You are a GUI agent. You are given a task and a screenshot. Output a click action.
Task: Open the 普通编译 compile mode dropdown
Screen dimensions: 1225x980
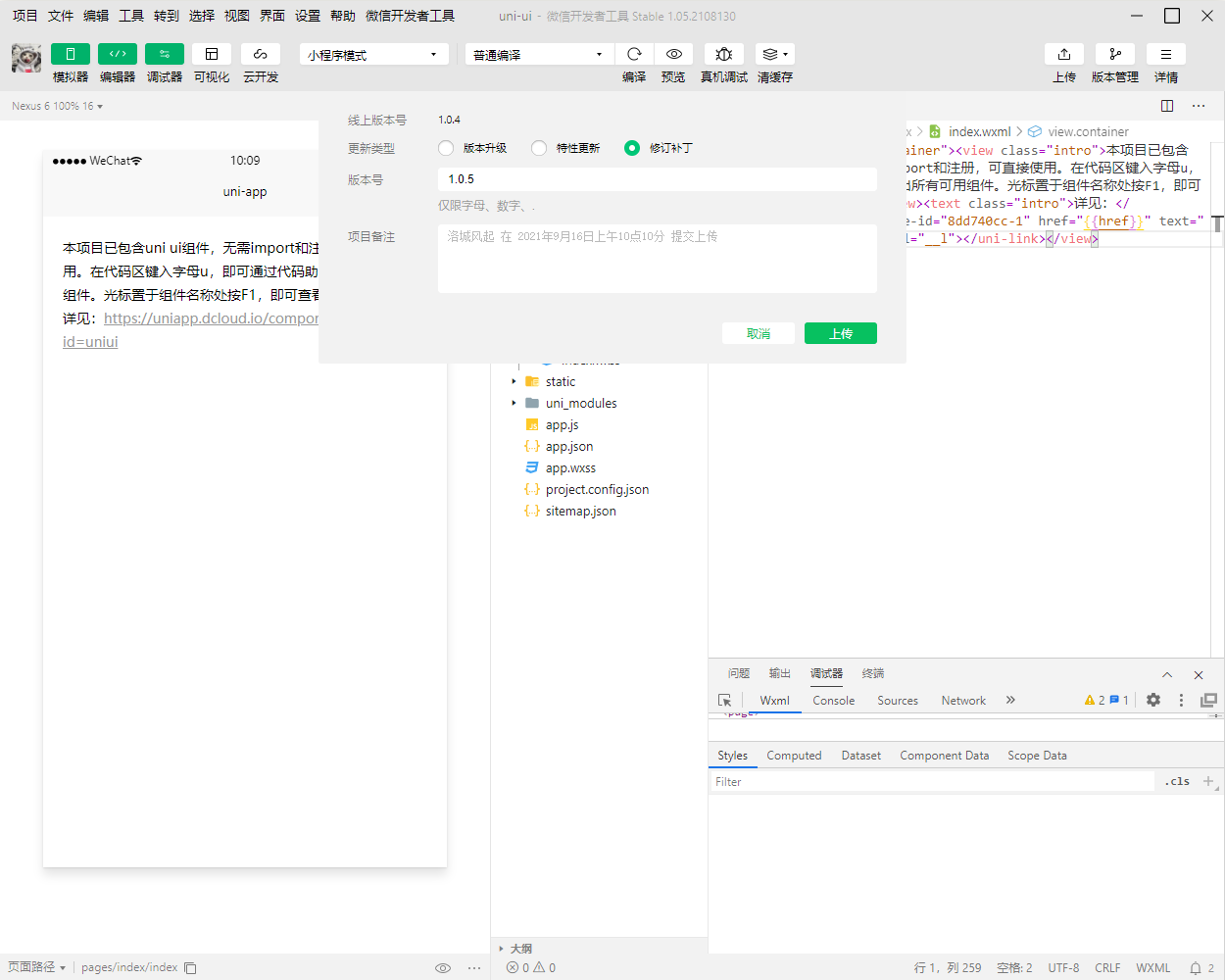pyautogui.click(x=539, y=55)
